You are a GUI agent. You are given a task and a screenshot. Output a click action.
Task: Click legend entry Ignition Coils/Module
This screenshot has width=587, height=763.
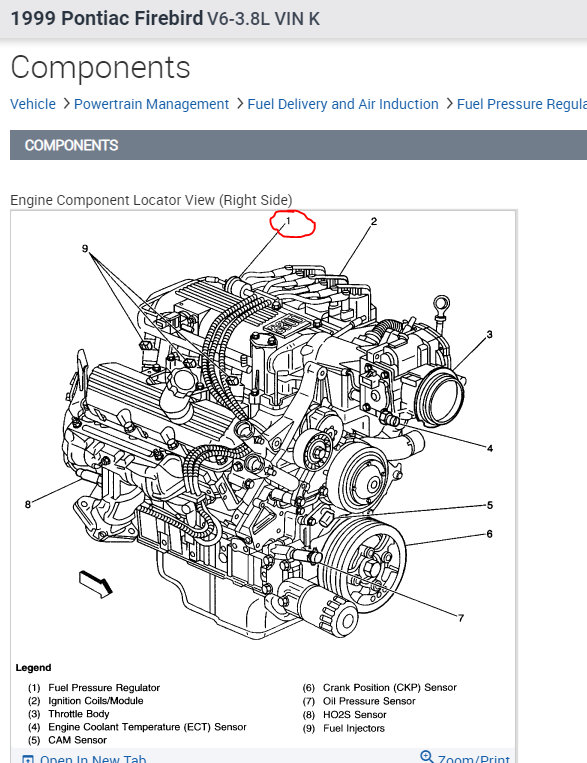coord(95,701)
